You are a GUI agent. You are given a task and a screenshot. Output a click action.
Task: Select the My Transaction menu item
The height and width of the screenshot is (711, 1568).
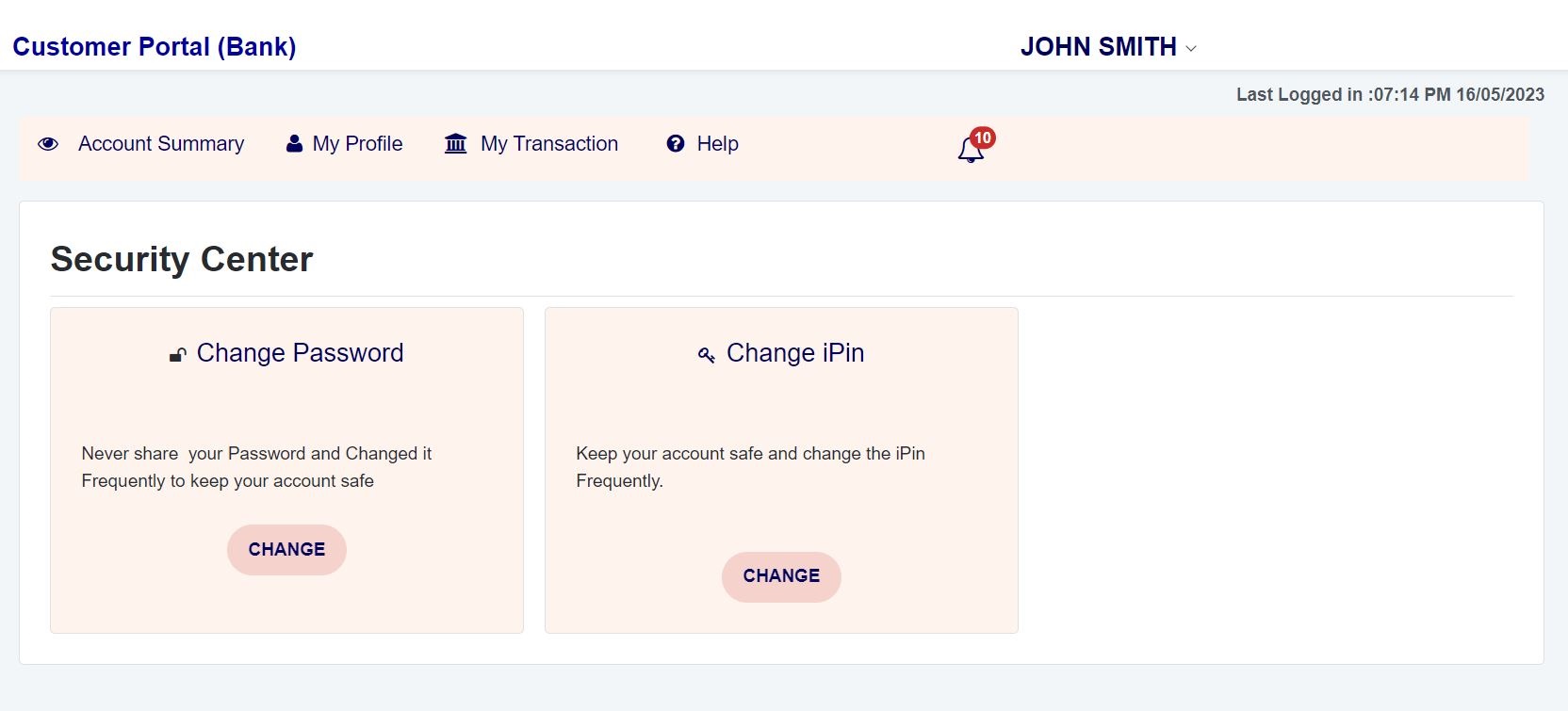pyautogui.click(x=549, y=144)
